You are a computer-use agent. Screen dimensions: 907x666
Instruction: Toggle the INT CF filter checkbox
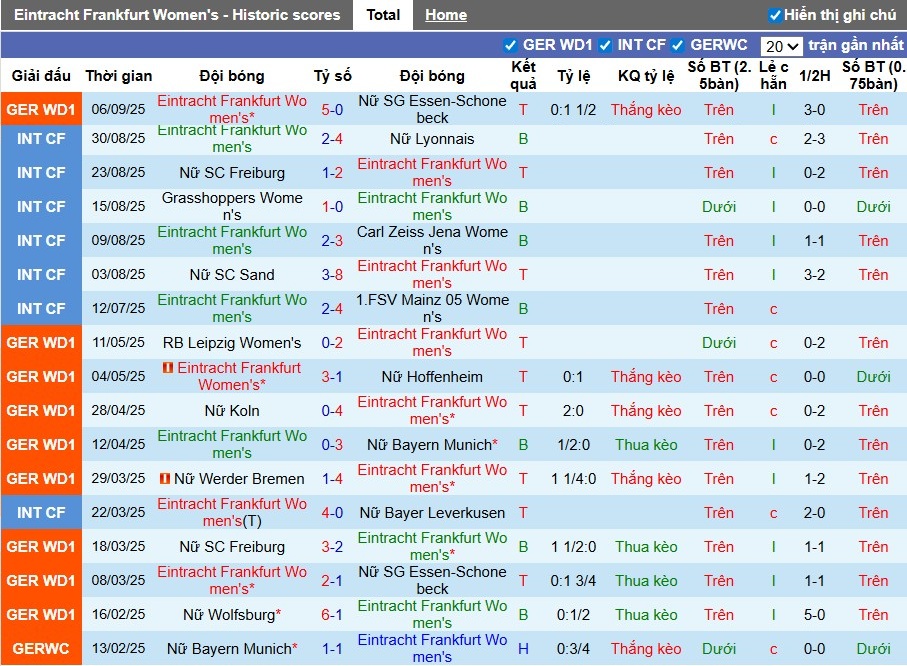[605, 45]
